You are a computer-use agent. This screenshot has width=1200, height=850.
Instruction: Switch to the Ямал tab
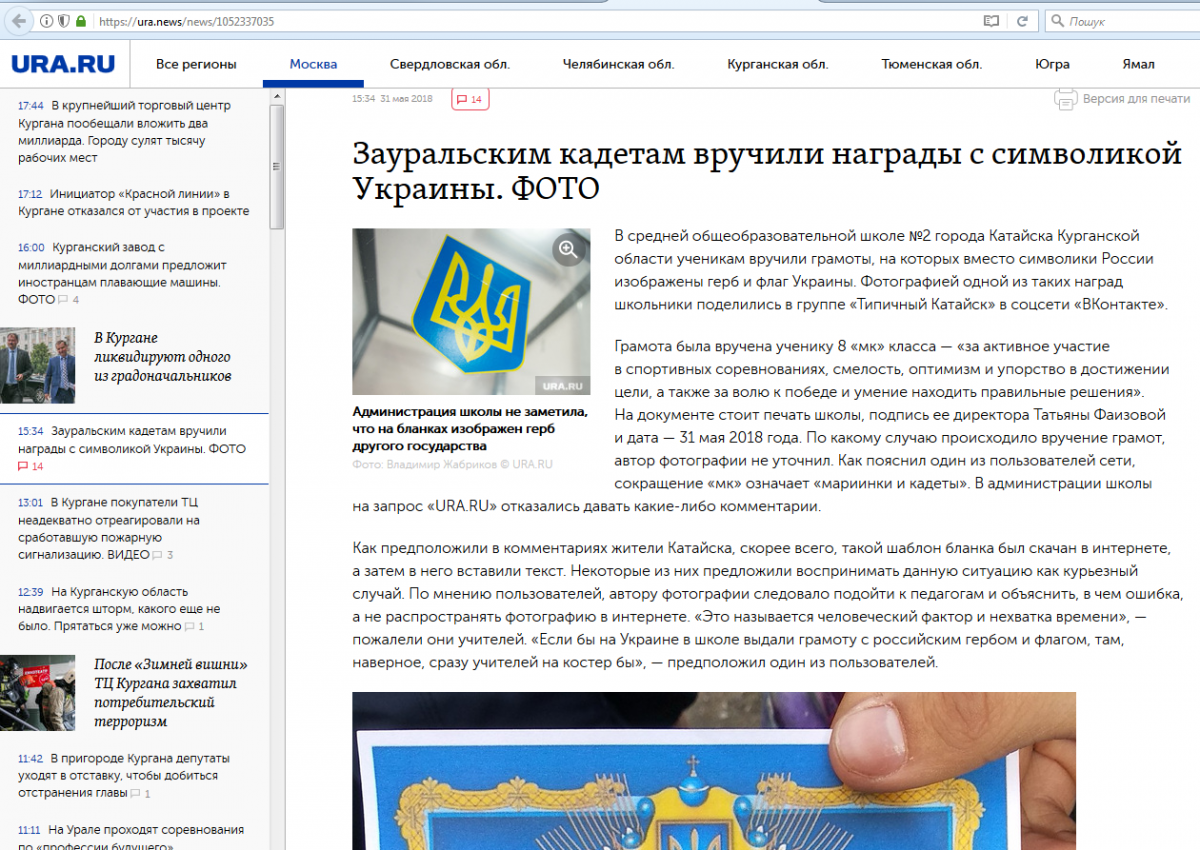pos(1138,64)
